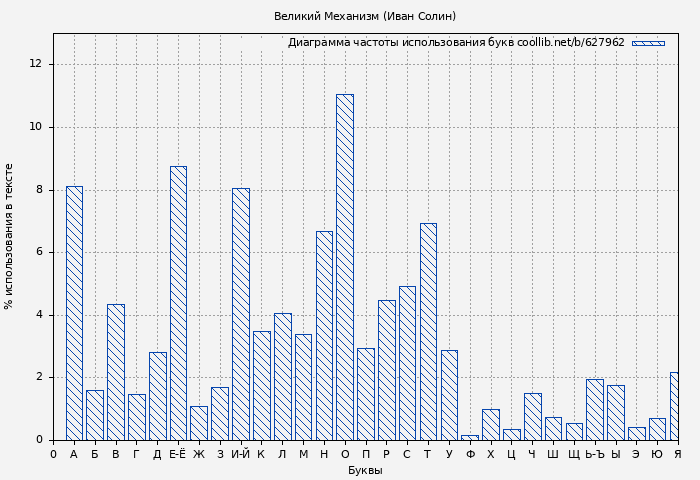Click the y-axis title % использования в тексте
The image size is (700, 480).
point(10,236)
